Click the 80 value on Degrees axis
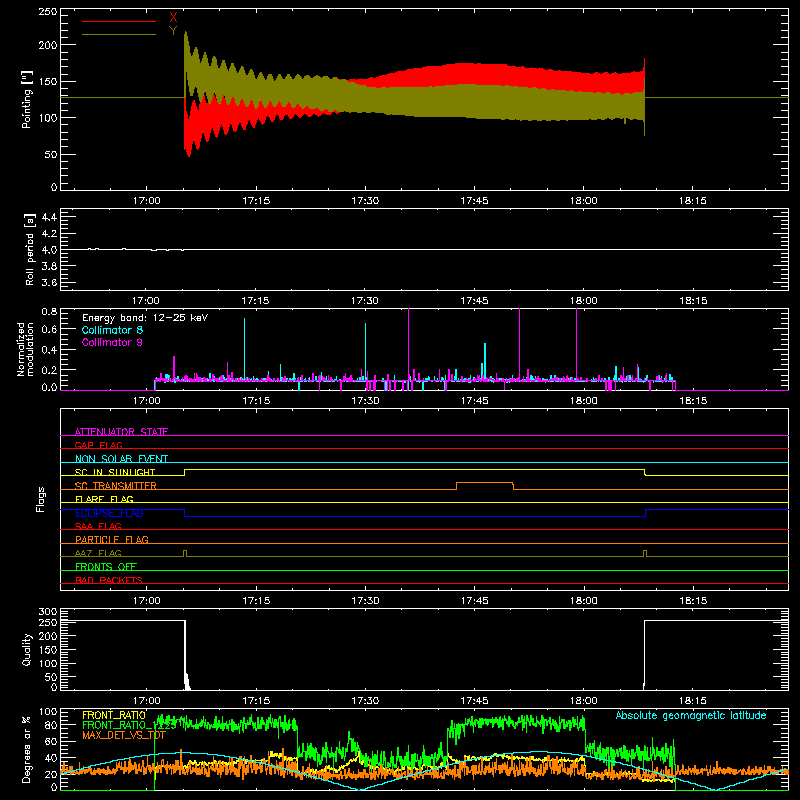Screen dimensions: 800x800 (52, 725)
